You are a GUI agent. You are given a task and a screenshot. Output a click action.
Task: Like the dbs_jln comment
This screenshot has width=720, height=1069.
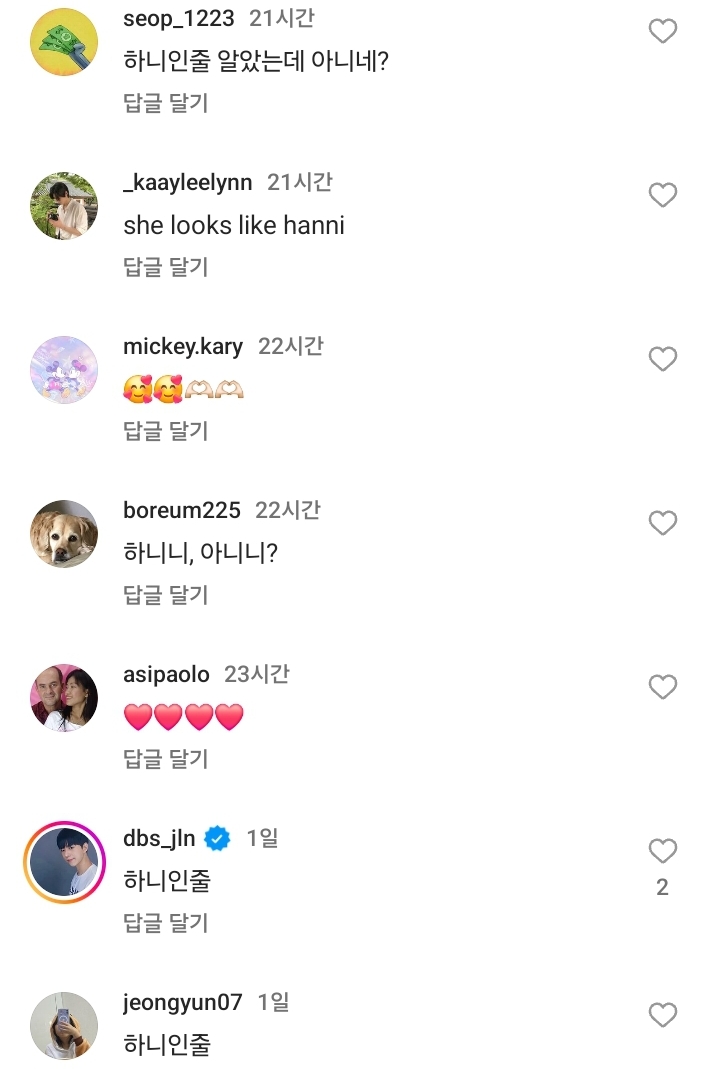[x=663, y=851]
